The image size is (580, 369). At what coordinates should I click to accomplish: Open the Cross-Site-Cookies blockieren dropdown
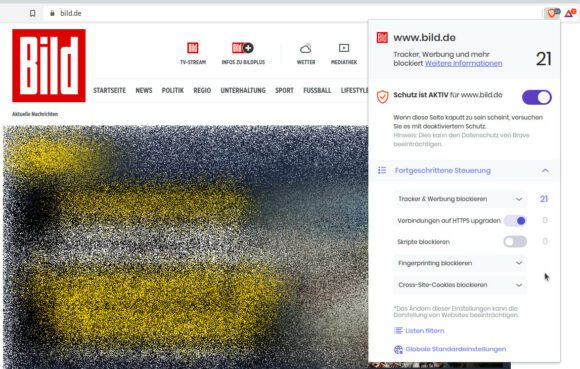point(460,285)
